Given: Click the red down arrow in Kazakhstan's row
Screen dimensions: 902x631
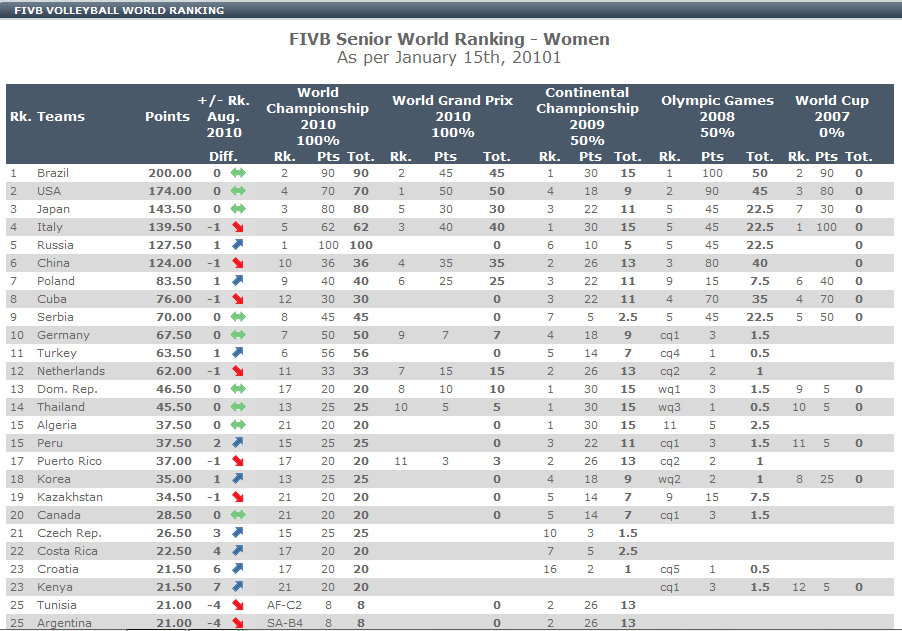Looking at the screenshot, I should click(x=237, y=497).
